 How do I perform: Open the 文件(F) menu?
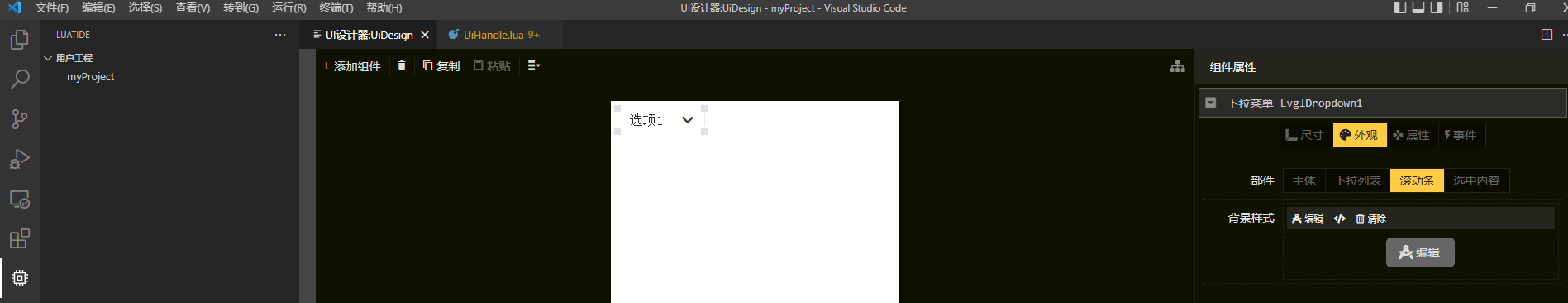tap(52, 7)
